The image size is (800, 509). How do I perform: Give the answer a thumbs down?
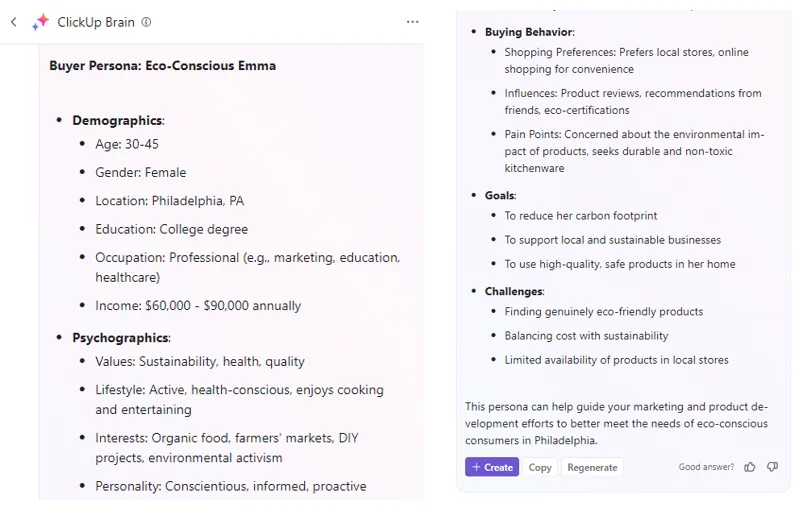coord(772,467)
